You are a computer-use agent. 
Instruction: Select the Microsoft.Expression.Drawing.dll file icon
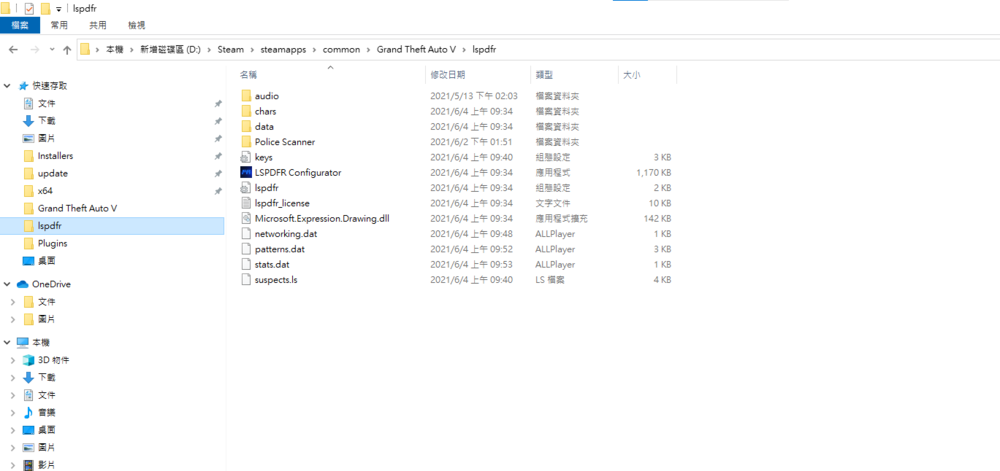pyautogui.click(x=247, y=219)
